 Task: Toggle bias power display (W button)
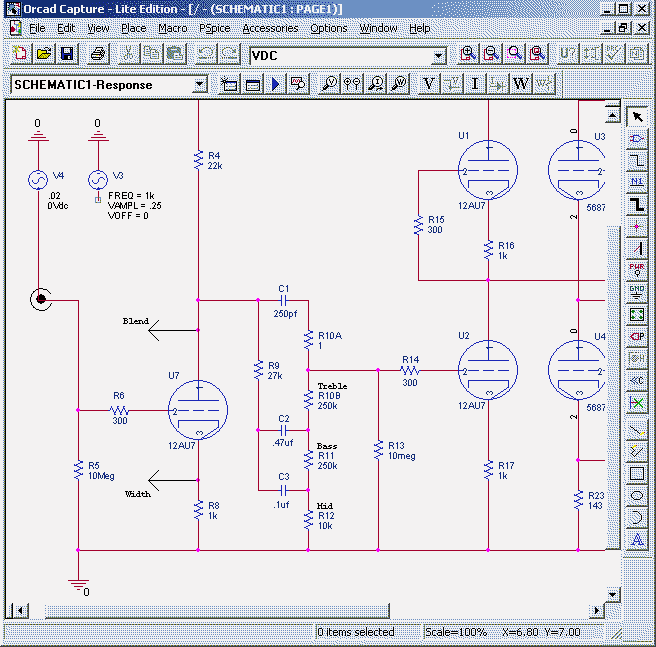[520, 84]
